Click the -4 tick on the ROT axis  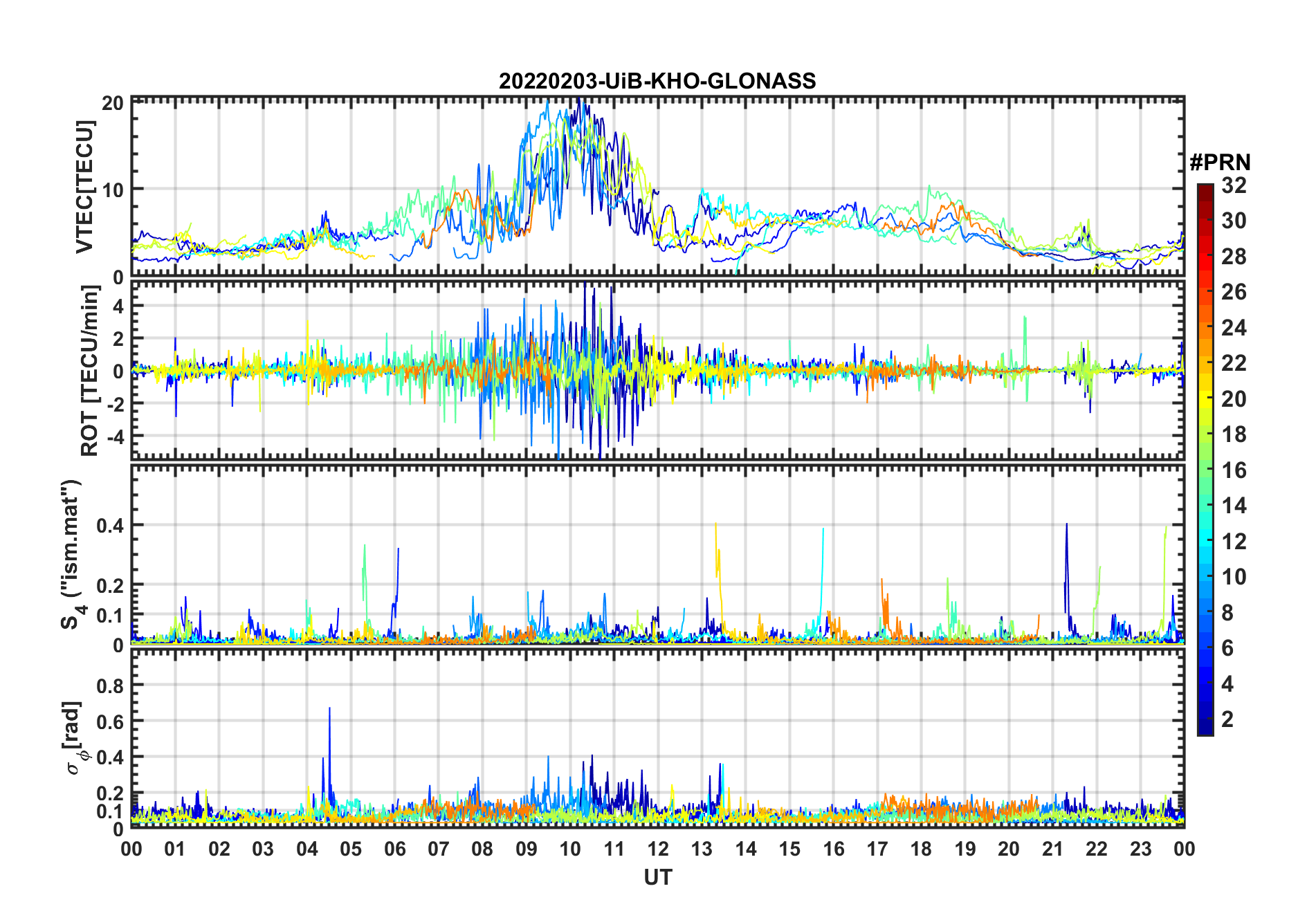115,437
